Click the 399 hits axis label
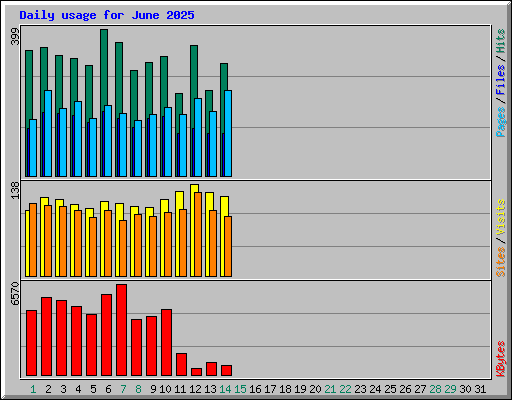This screenshot has width=512, height=400. [15, 37]
